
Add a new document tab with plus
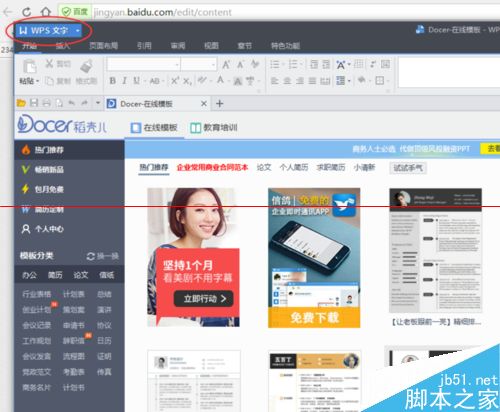219,104
